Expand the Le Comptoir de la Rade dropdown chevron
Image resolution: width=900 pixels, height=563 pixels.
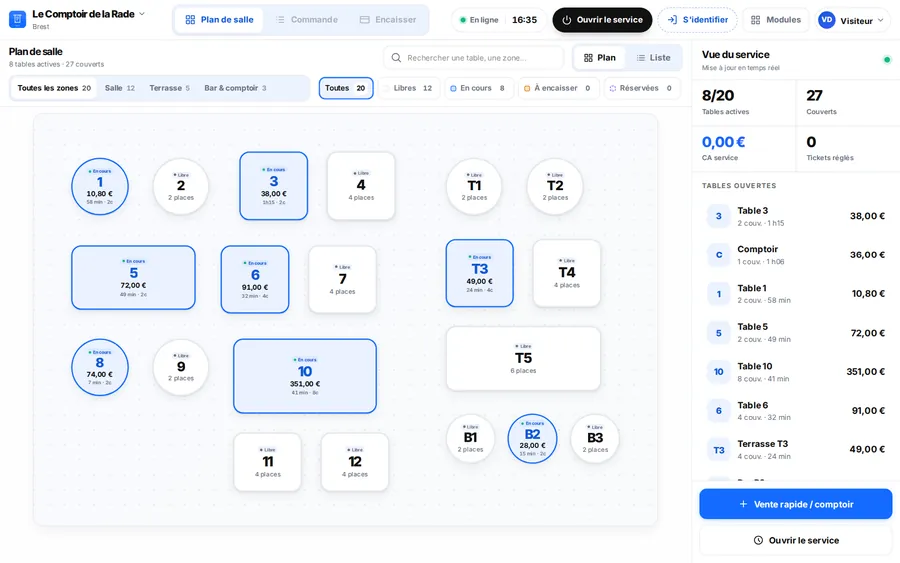[142, 14]
